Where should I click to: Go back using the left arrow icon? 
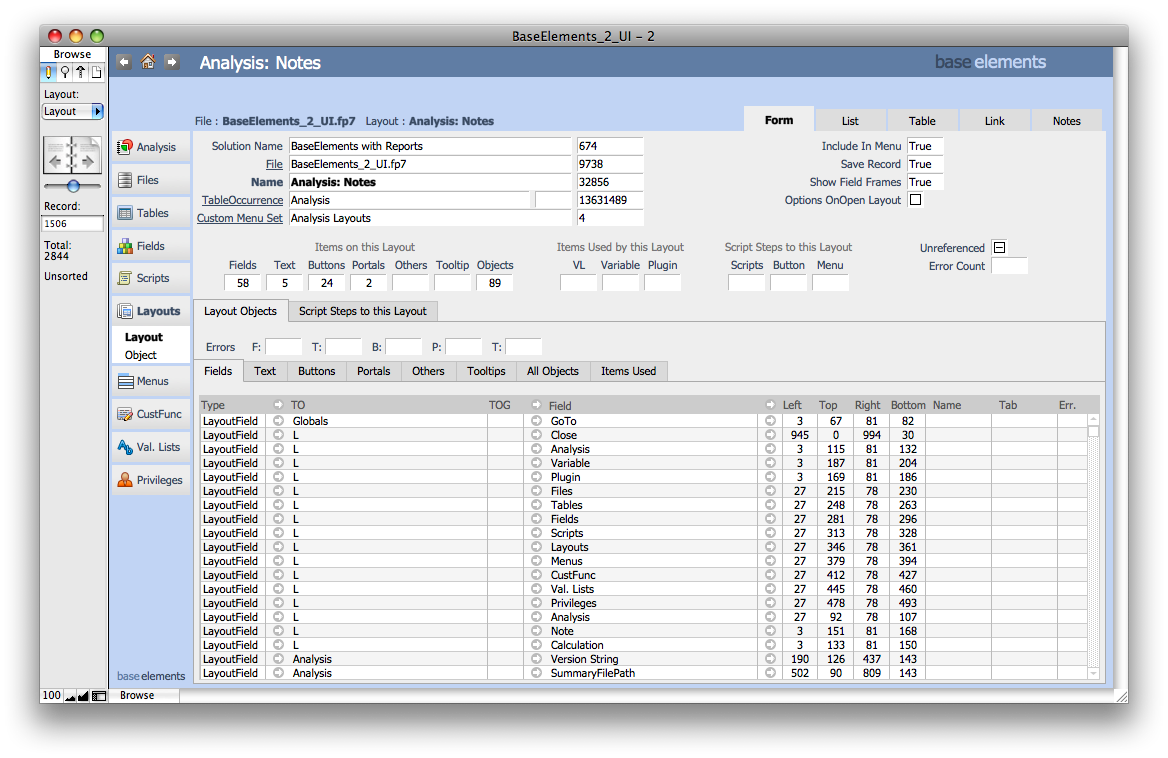pyautogui.click(x=124, y=62)
